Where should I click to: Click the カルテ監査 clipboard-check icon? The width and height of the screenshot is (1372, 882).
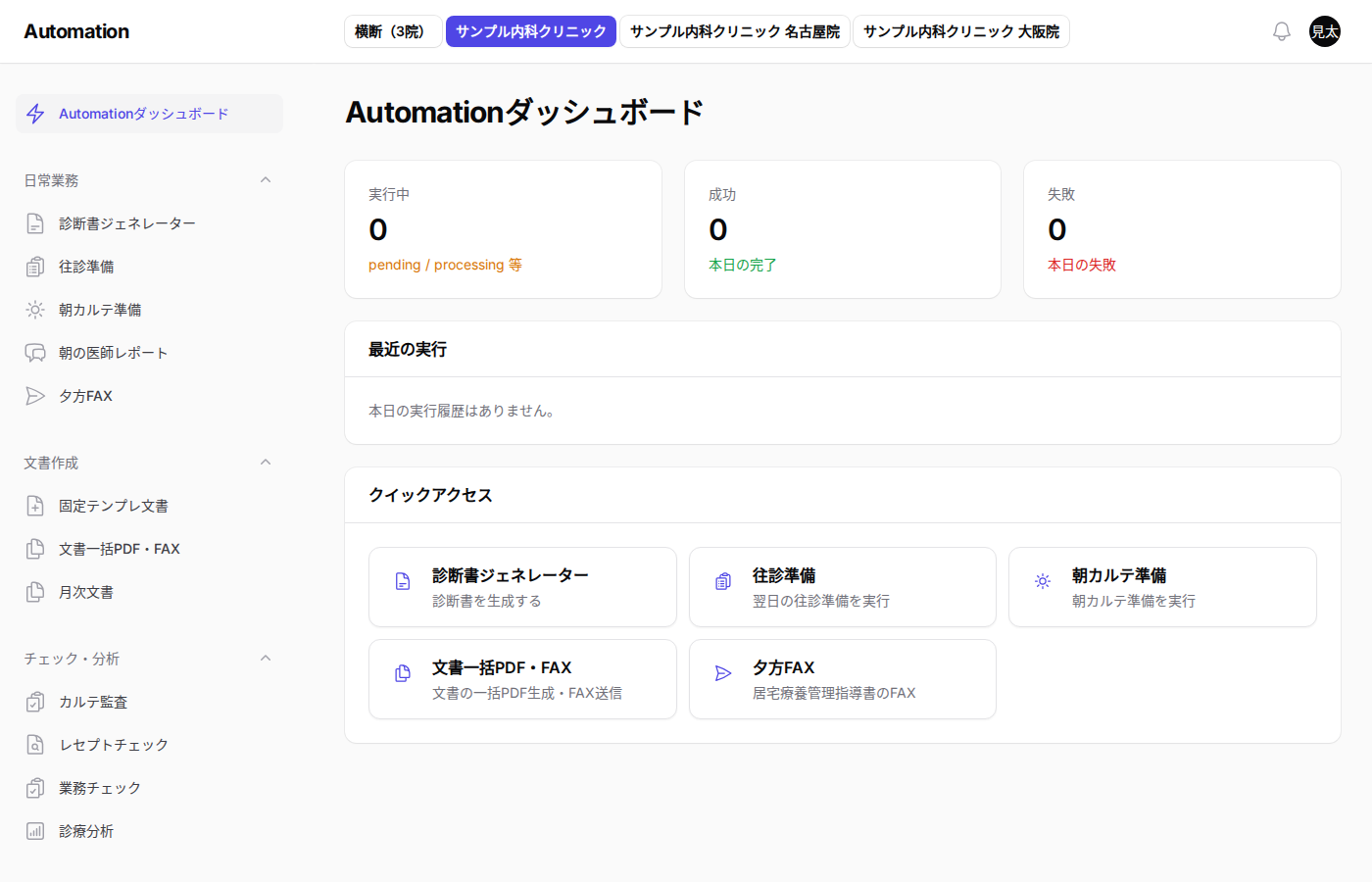[x=35, y=702]
